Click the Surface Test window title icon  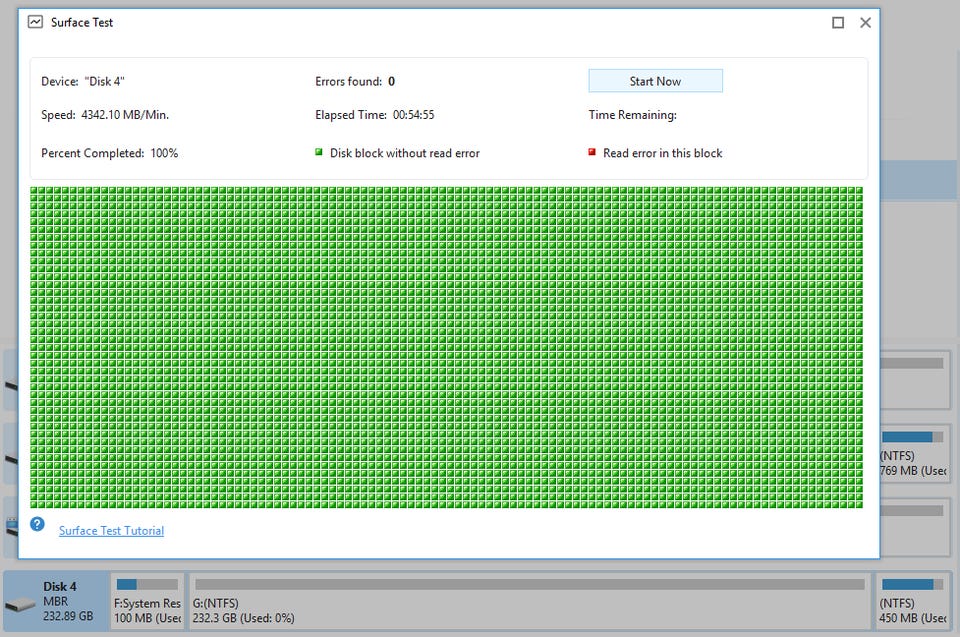[x=36, y=22]
